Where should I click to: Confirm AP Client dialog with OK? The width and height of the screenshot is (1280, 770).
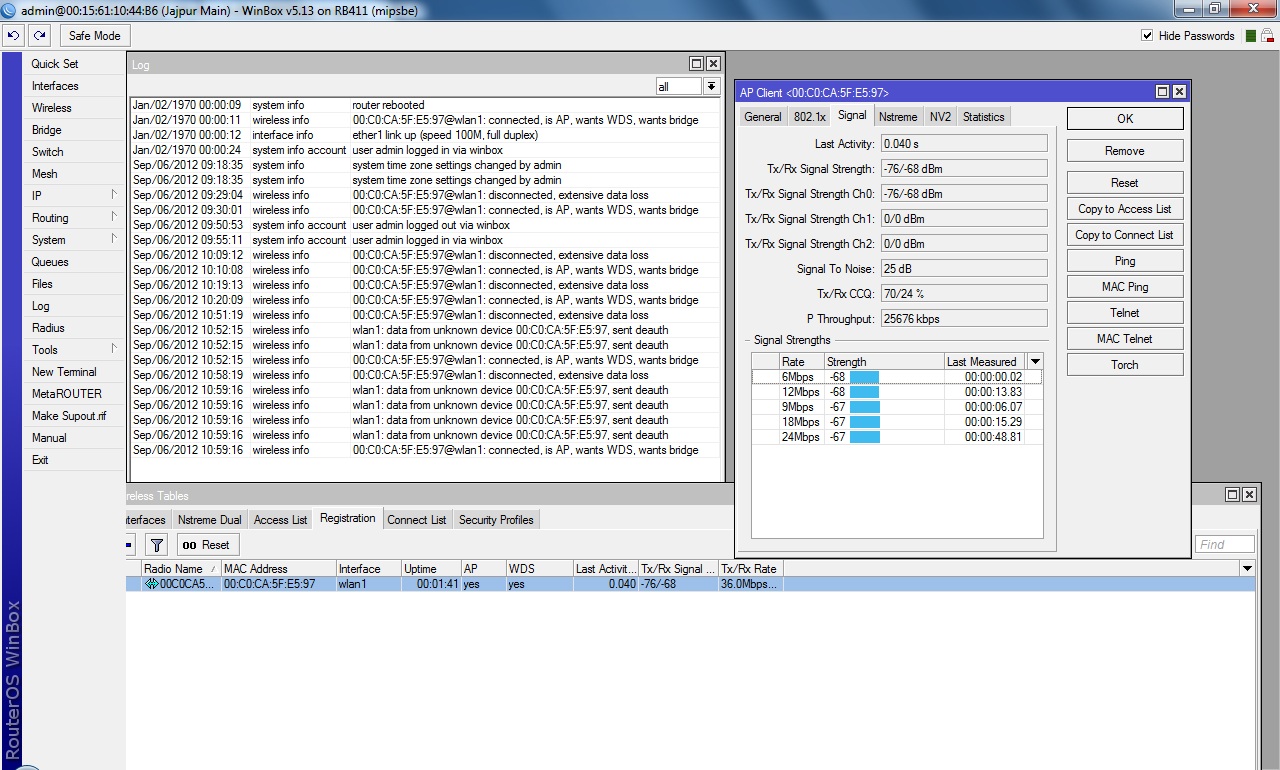click(x=1125, y=118)
